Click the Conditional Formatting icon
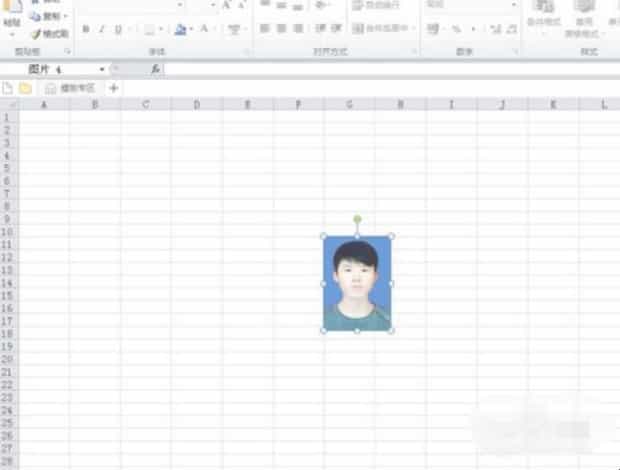The height and width of the screenshot is (470, 620). click(544, 12)
